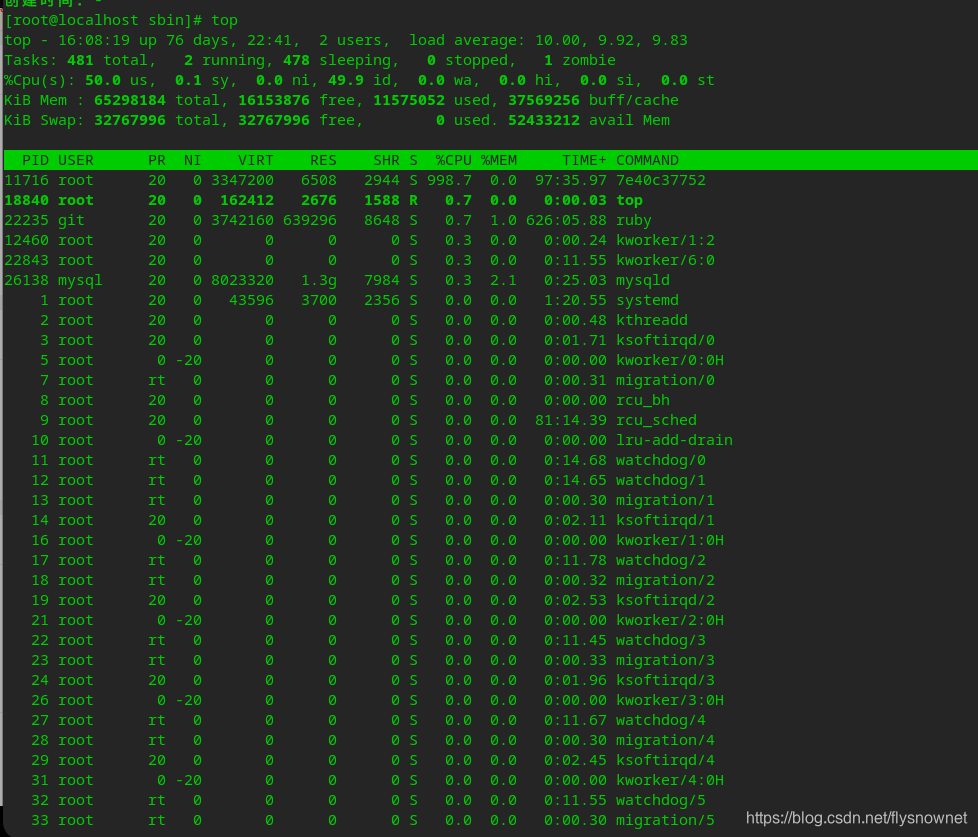Click the time value 626:05.88
The image size is (978, 837).
566,220
